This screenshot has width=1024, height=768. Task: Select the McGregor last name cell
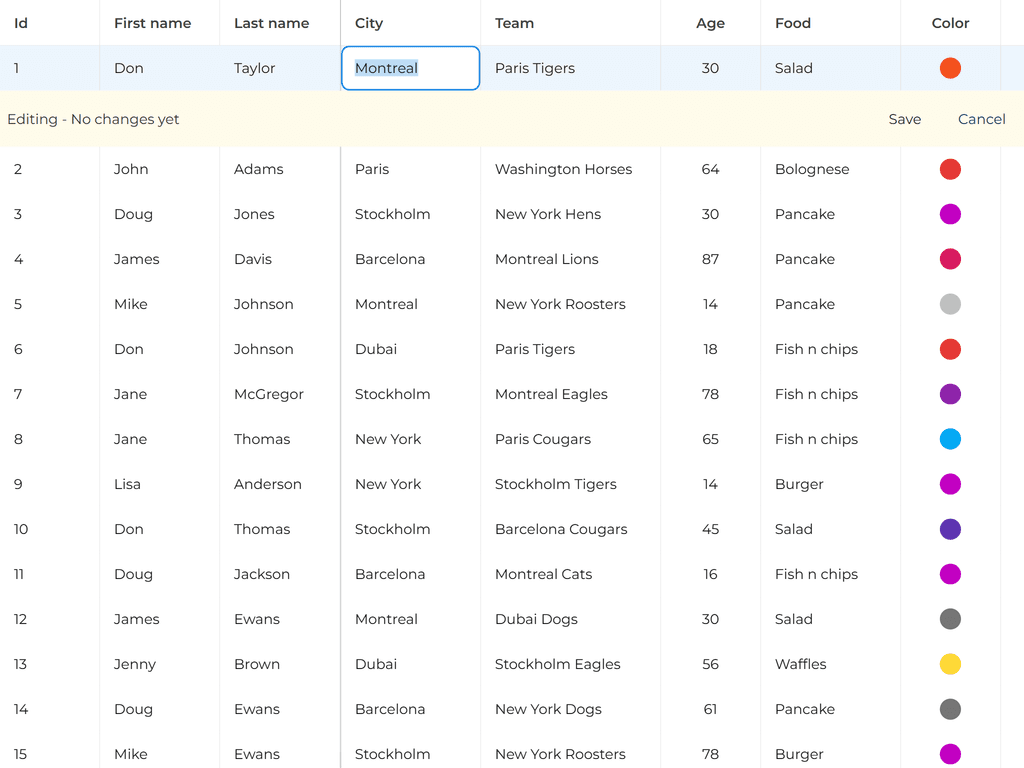click(268, 394)
